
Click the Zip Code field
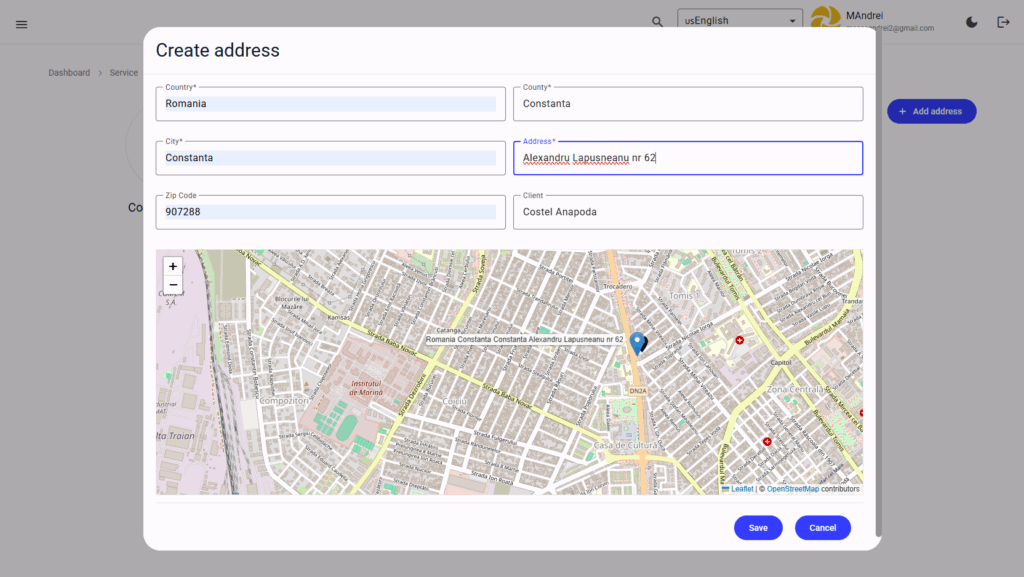point(330,212)
